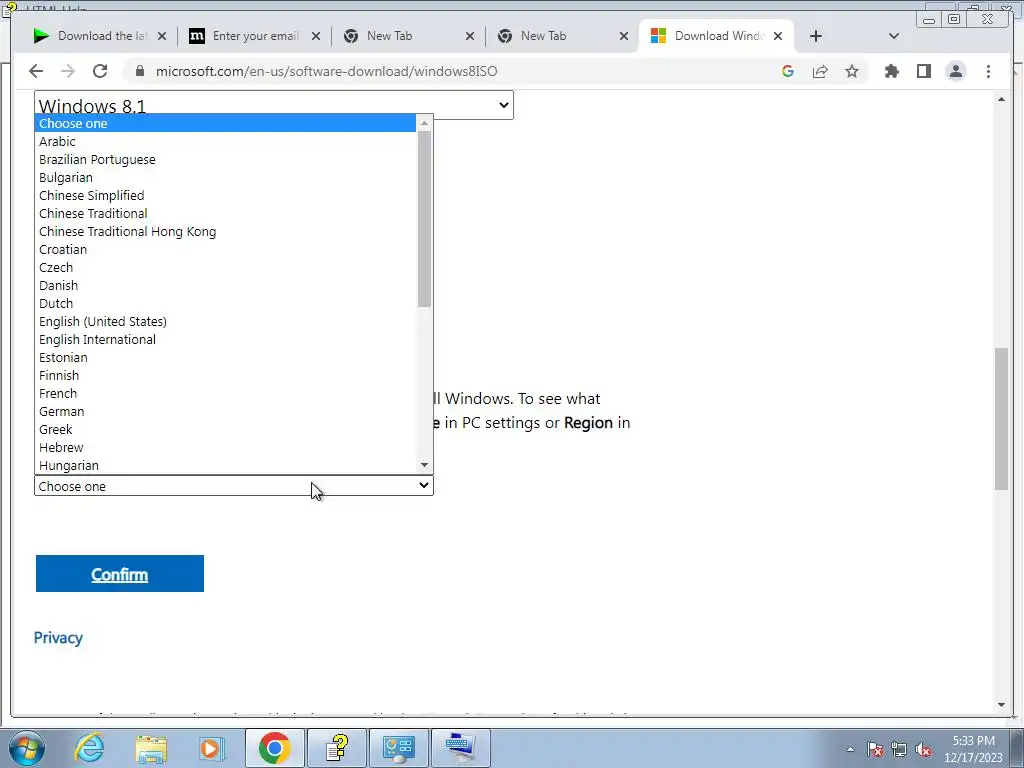Click language list scroll-down arrow
The image size is (1024, 768).
pyautogui.click(x=424, y=466)
